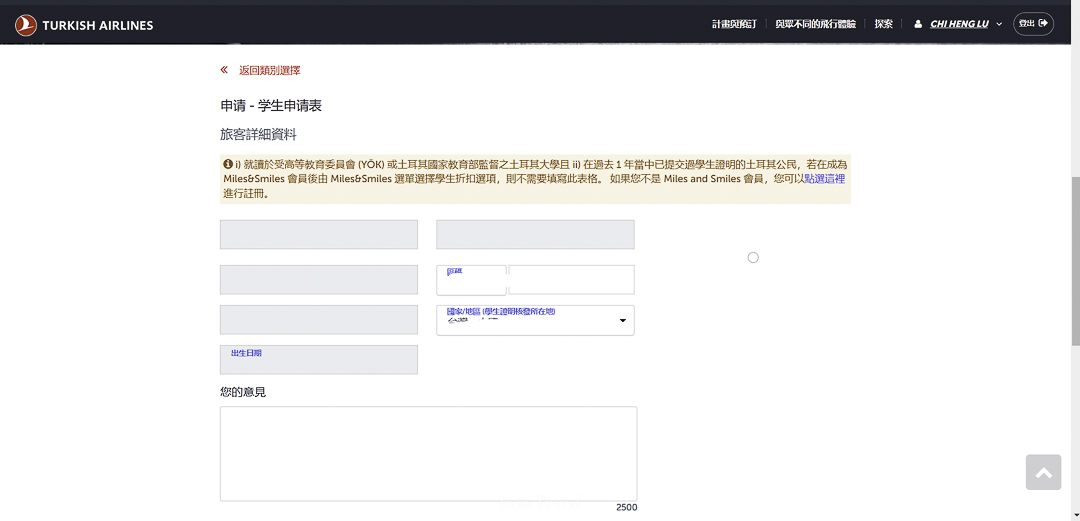Follow the 點選這裡 registration link
1080x521 pixels.
coord(825,179)
